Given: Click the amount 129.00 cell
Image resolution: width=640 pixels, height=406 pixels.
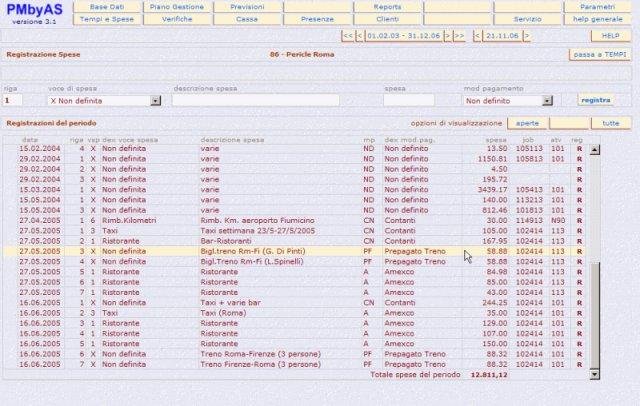Looking at the screenshot, I should 497,323.
